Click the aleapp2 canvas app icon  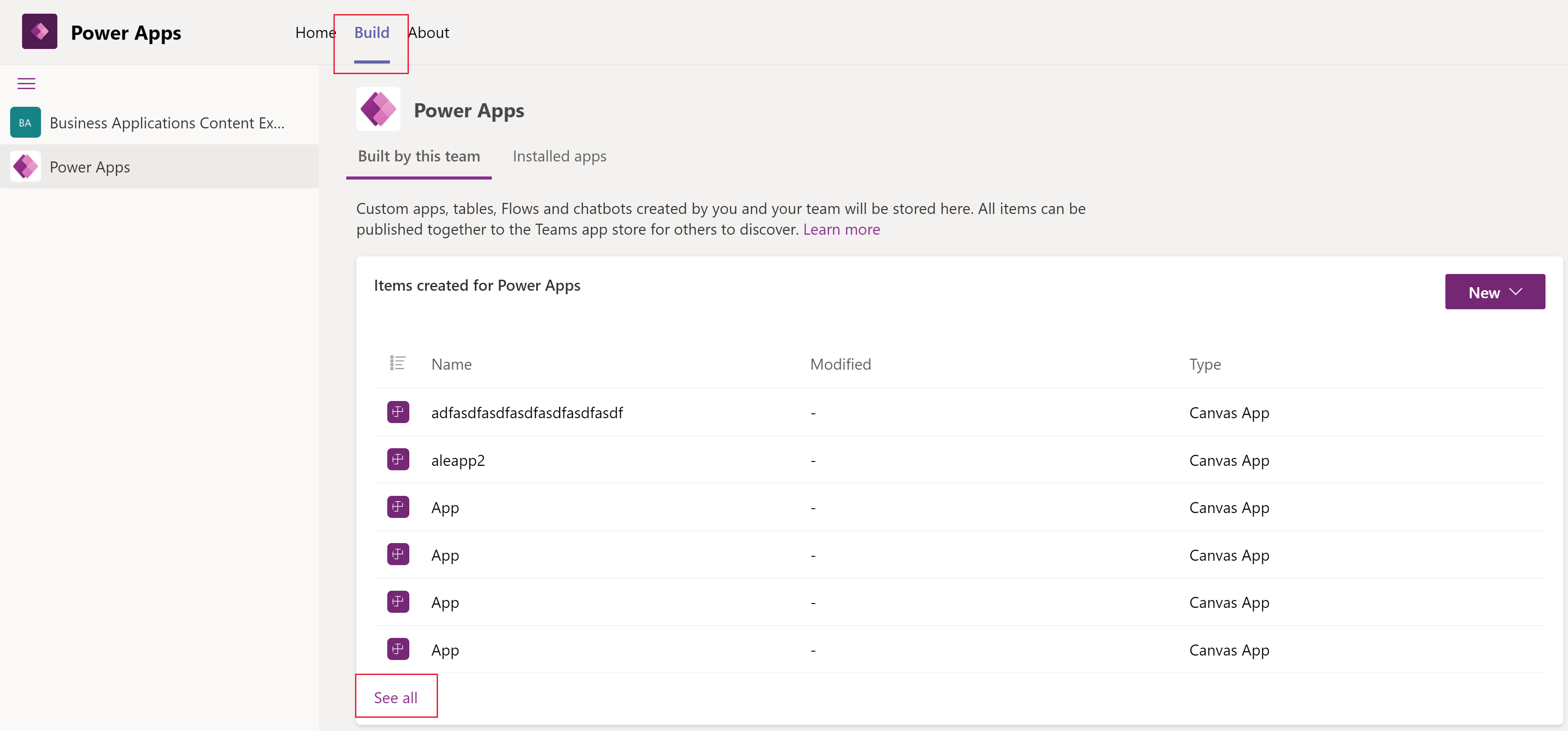click(x=397, y=459)
